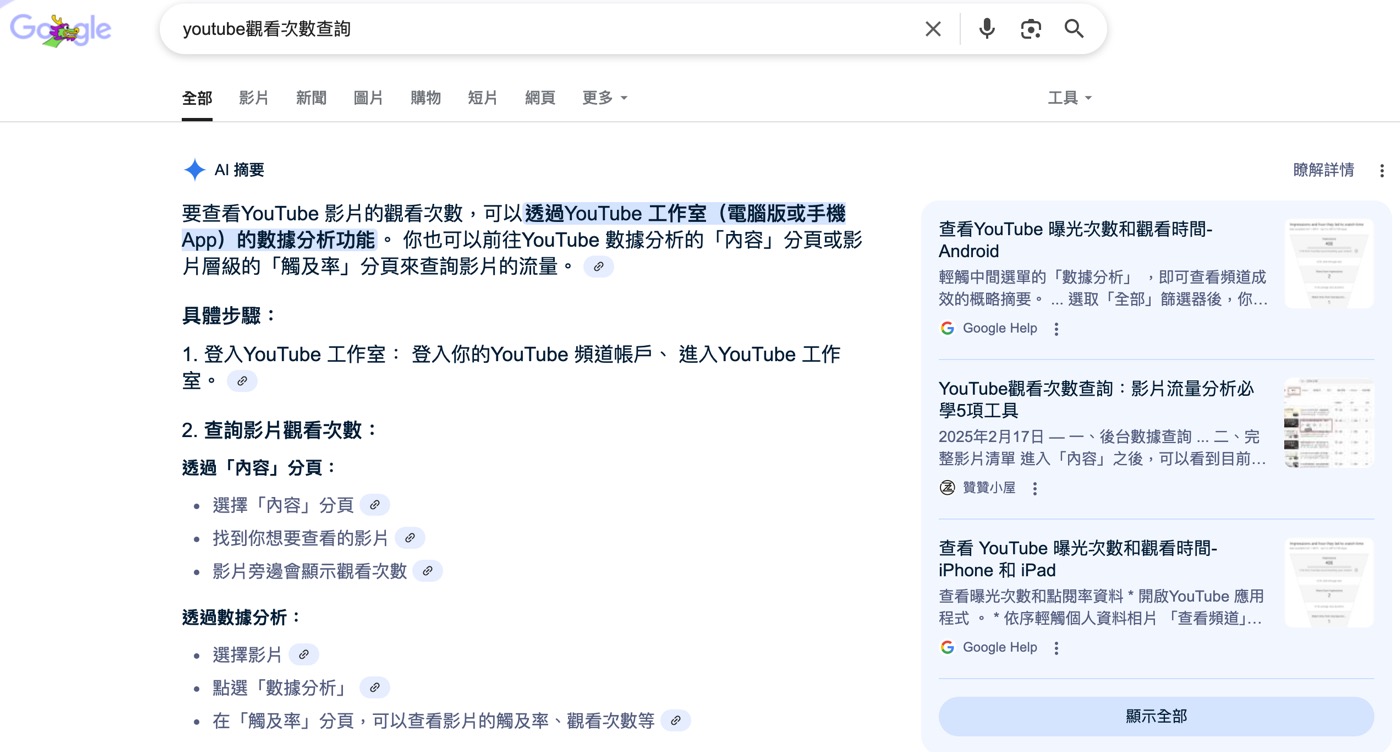Open link icon beside 選擇「內容」分頁
Viewport: 1400px width, 752px height.
[375, 505]
